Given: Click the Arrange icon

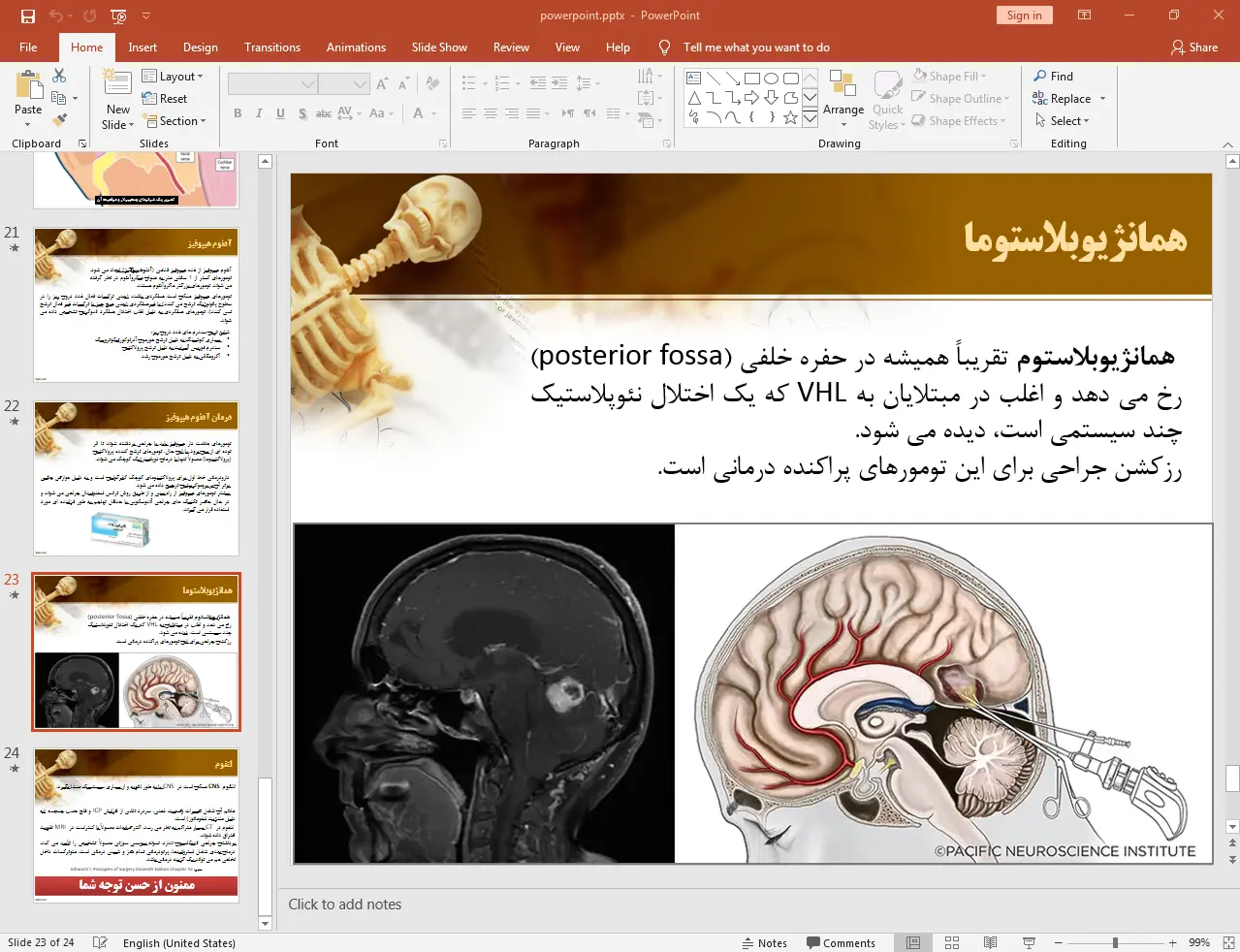Looking at the screenshot, I should coord(843,85).
